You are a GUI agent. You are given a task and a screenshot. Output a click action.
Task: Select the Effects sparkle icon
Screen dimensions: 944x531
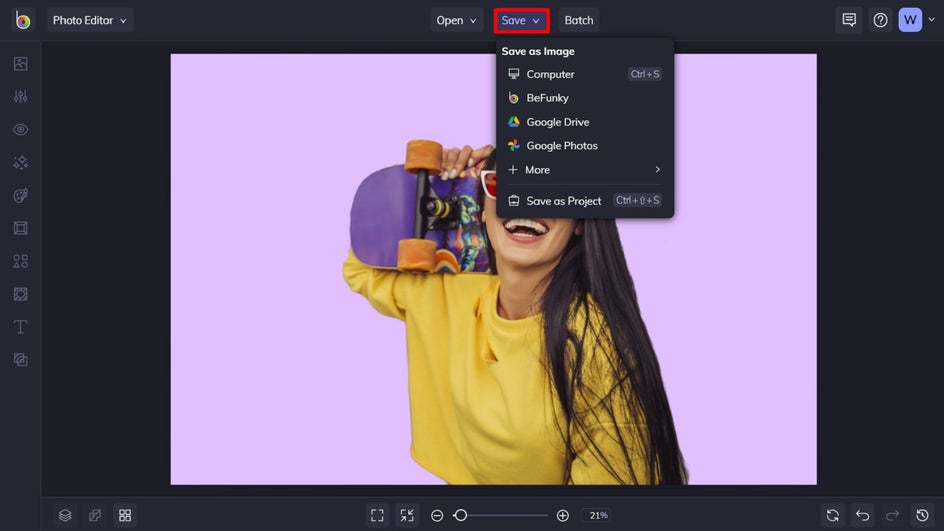click(x=20, y=163)
